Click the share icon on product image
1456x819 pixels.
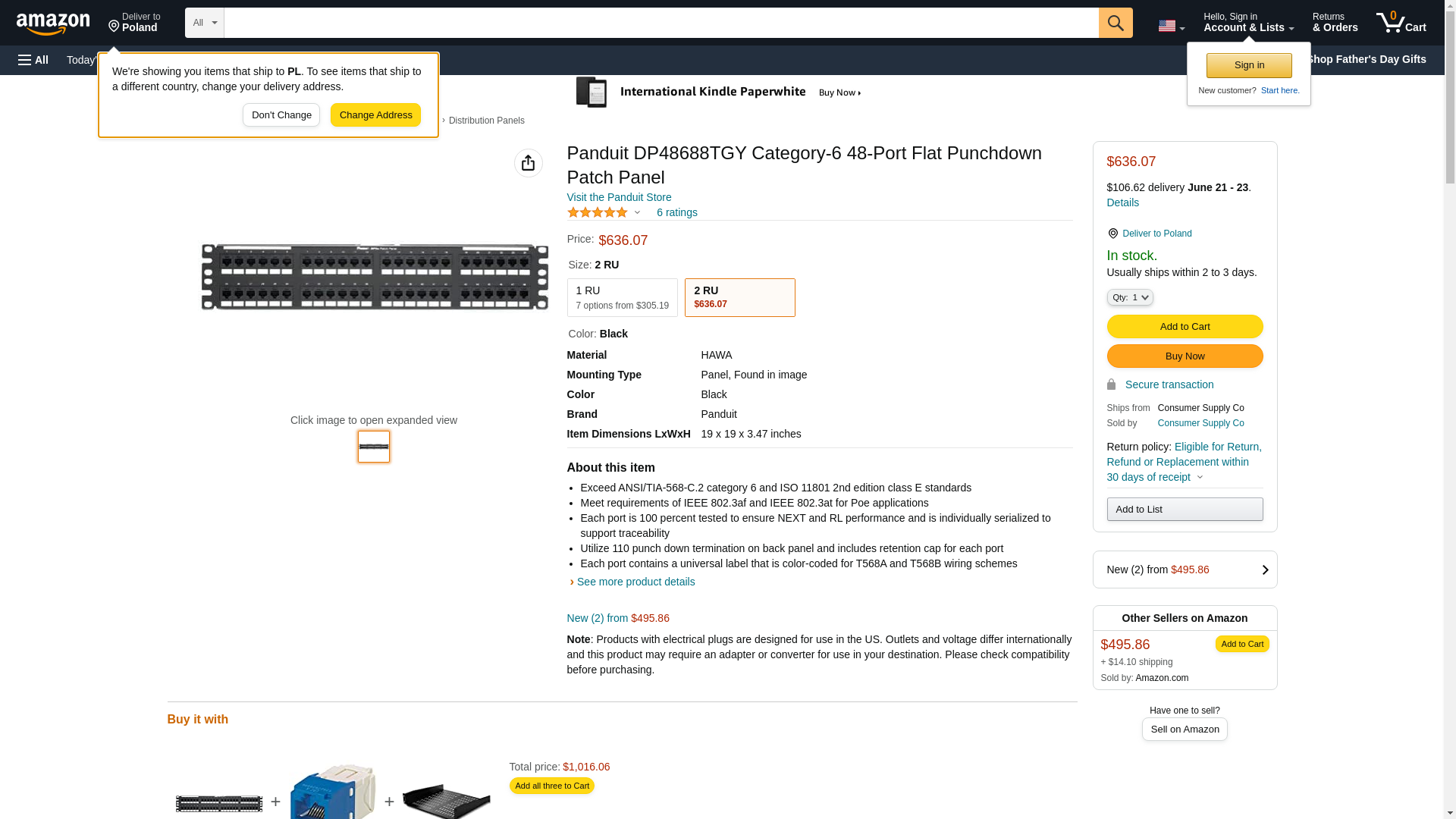point(528,163)
